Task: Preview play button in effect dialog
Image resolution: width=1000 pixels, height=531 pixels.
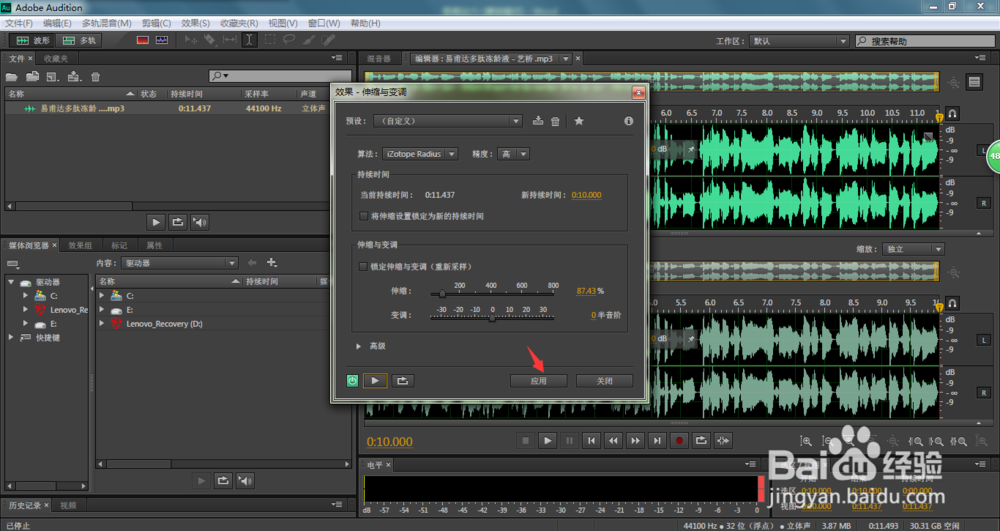Action: point(375,381)
